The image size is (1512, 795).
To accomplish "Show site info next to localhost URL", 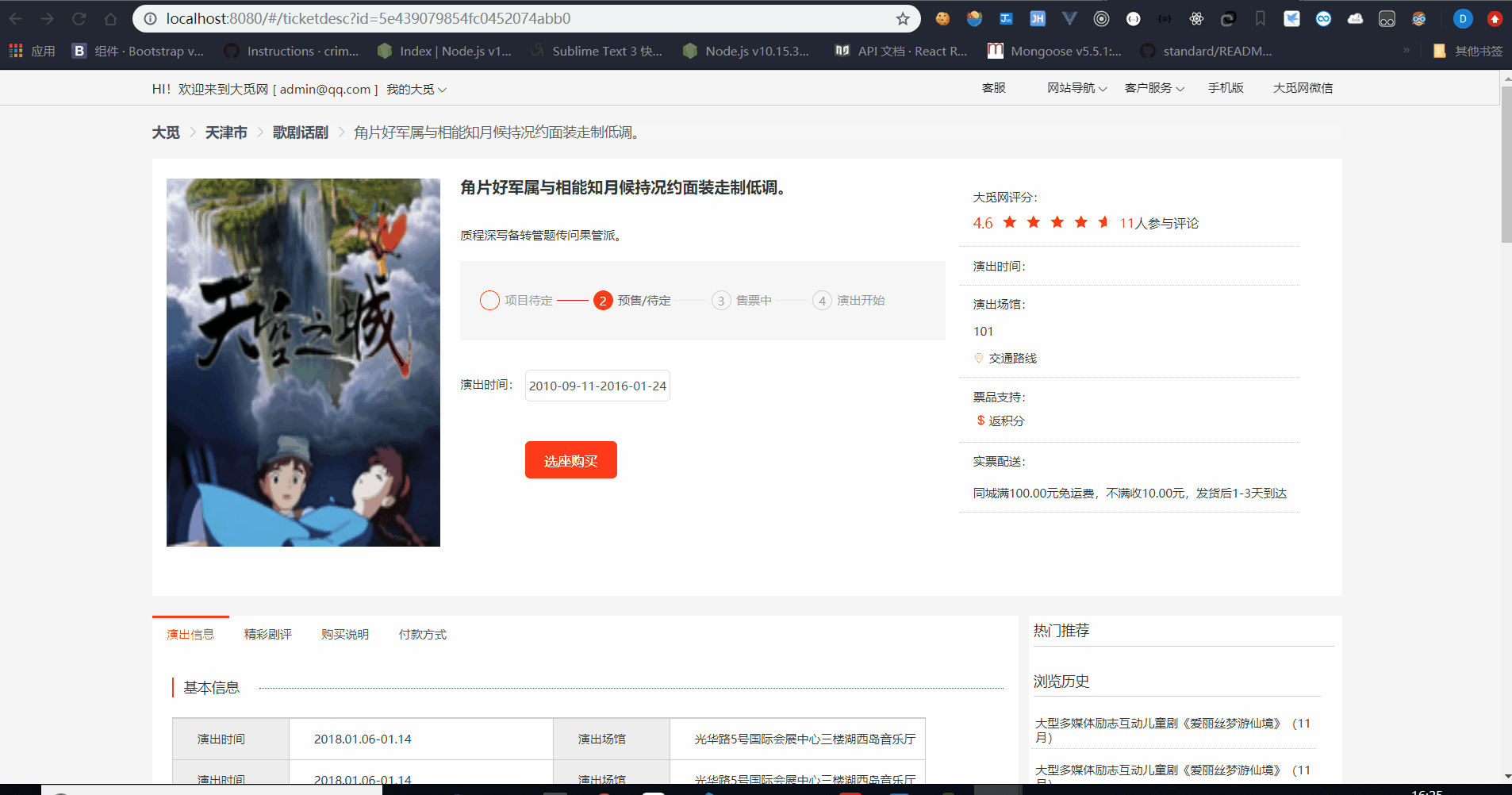I will [x=150, y=18].
